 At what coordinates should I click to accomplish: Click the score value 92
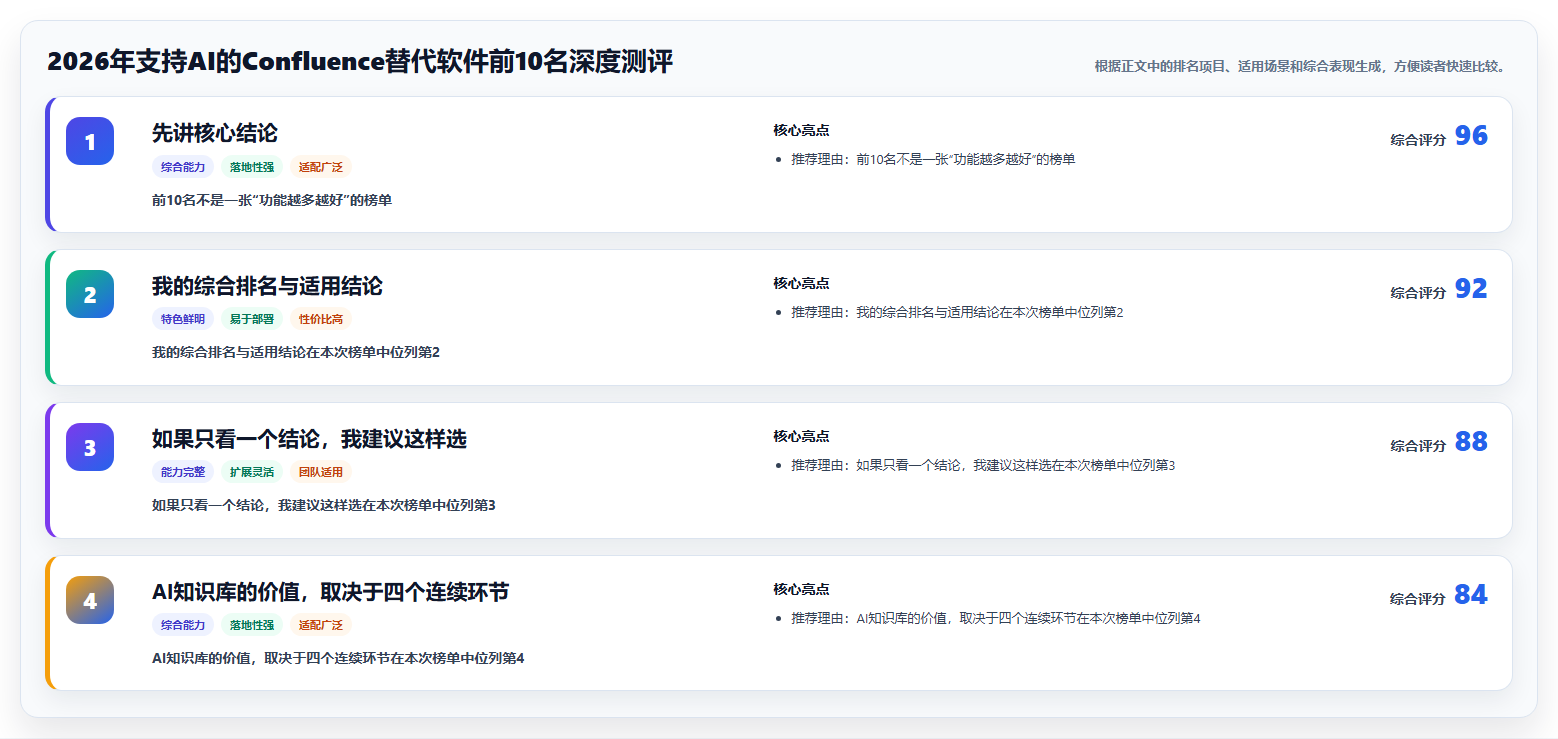[1471, 289]
